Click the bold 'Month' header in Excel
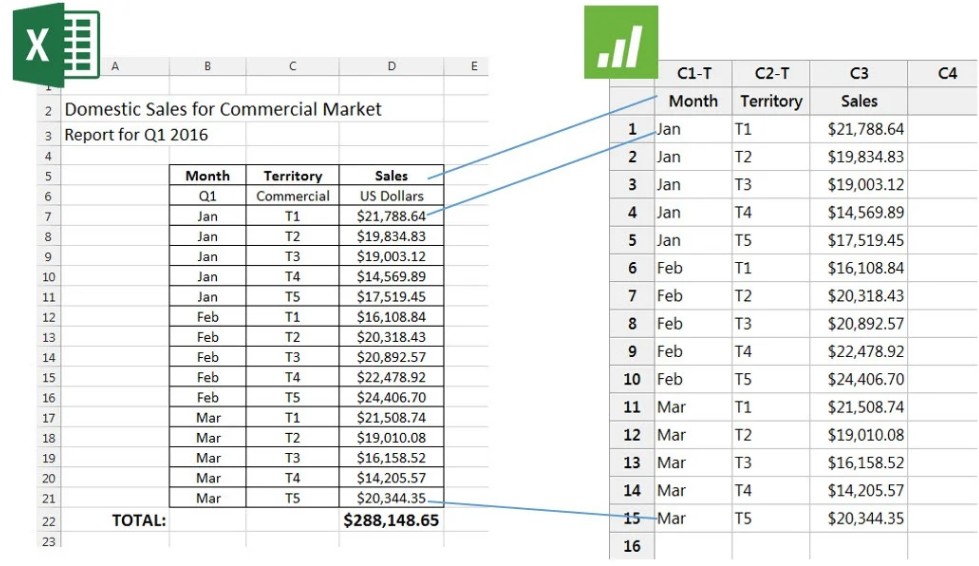979x566 pixels. tap(207, 175)
